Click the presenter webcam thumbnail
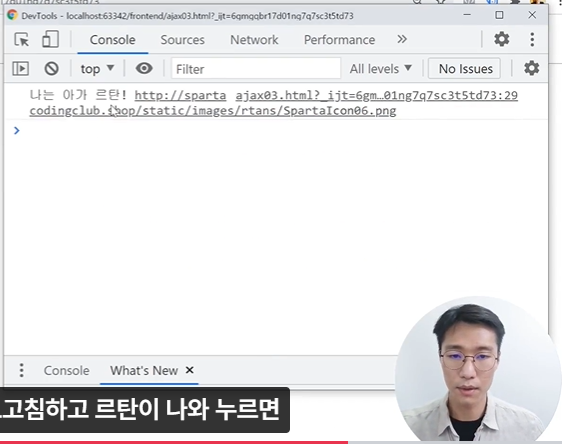Screen dimensions: 562x444 (x=478, y=369)
